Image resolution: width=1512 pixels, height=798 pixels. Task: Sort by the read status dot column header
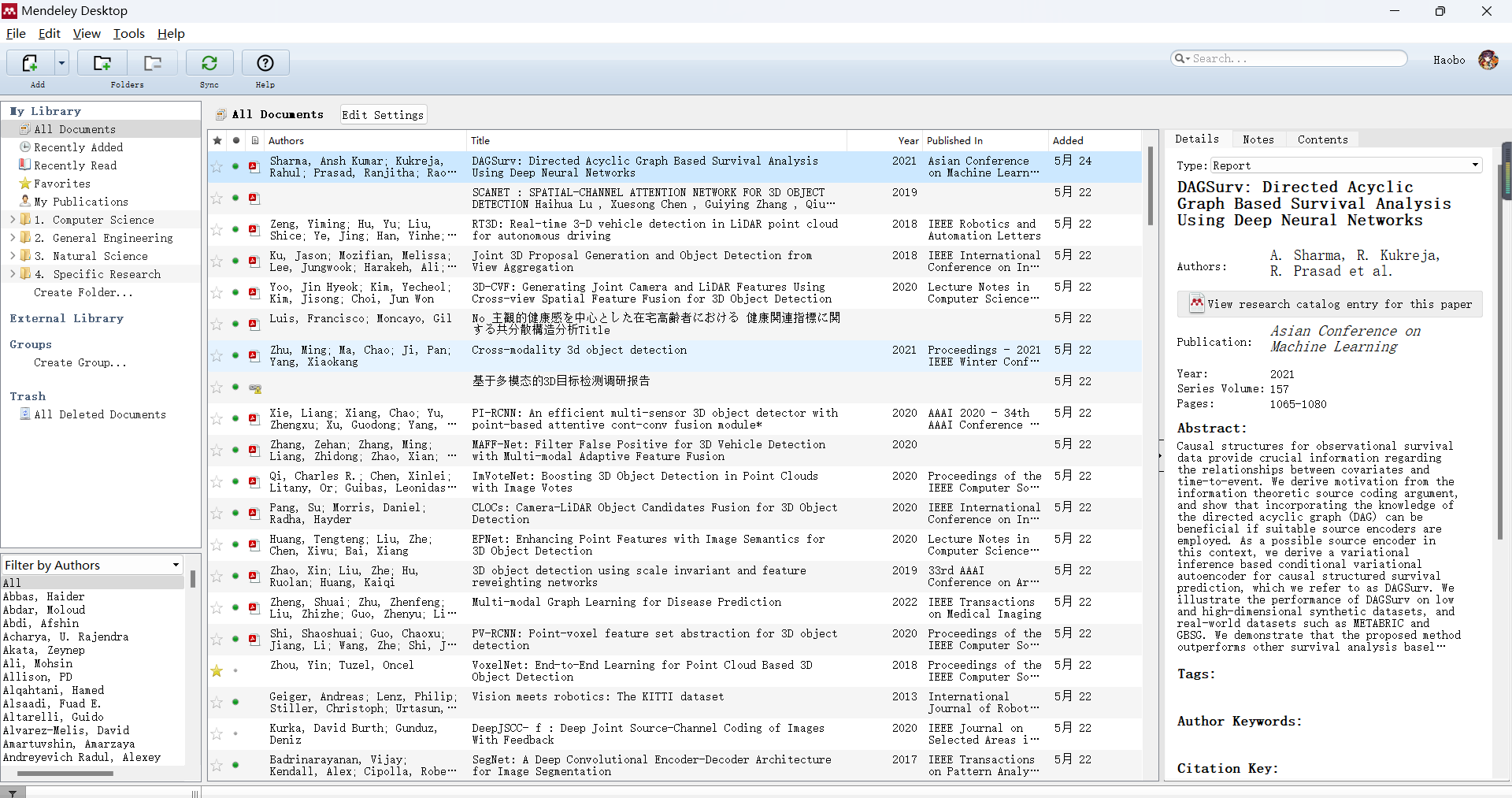click(x=235, y=140)
